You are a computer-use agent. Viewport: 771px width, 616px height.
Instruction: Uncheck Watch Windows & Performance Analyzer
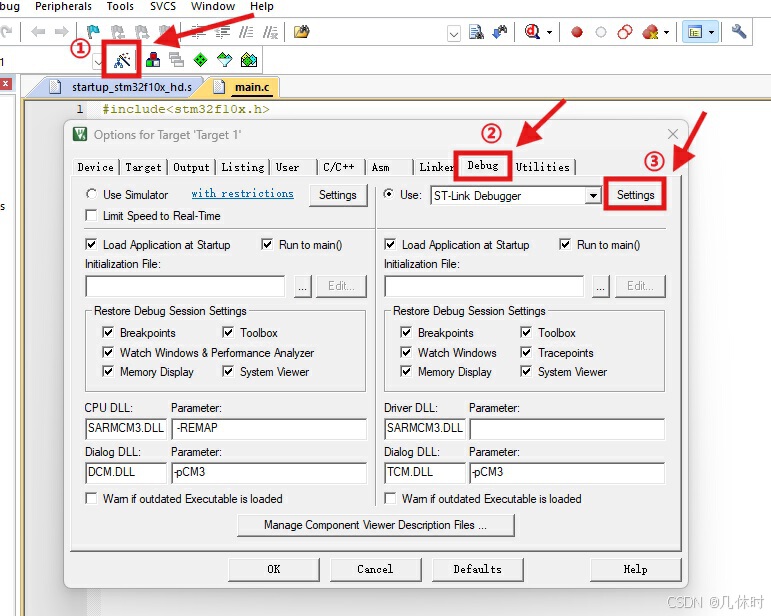pyautogui.click(x=108, y=352)
